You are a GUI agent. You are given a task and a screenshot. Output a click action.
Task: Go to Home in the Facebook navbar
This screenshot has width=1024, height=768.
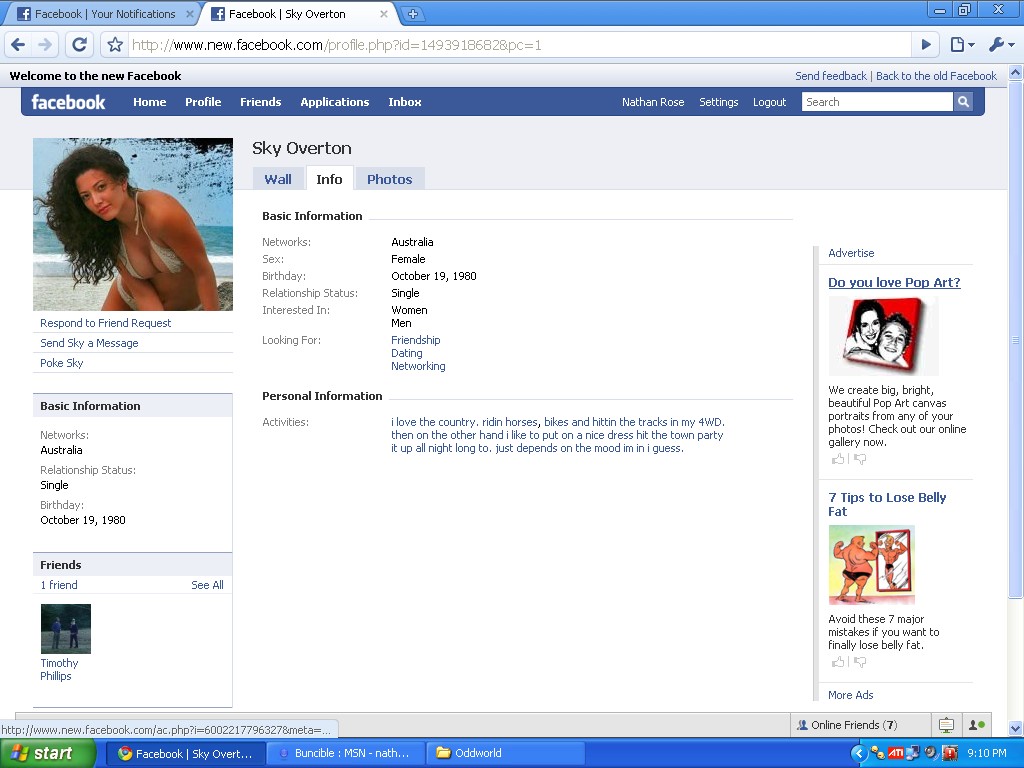(150, 102)
